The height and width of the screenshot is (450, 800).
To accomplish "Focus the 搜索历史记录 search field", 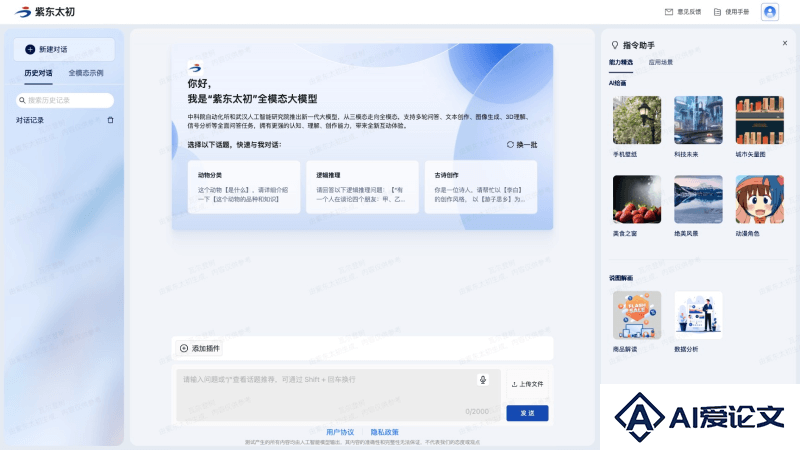I will 65,100.
